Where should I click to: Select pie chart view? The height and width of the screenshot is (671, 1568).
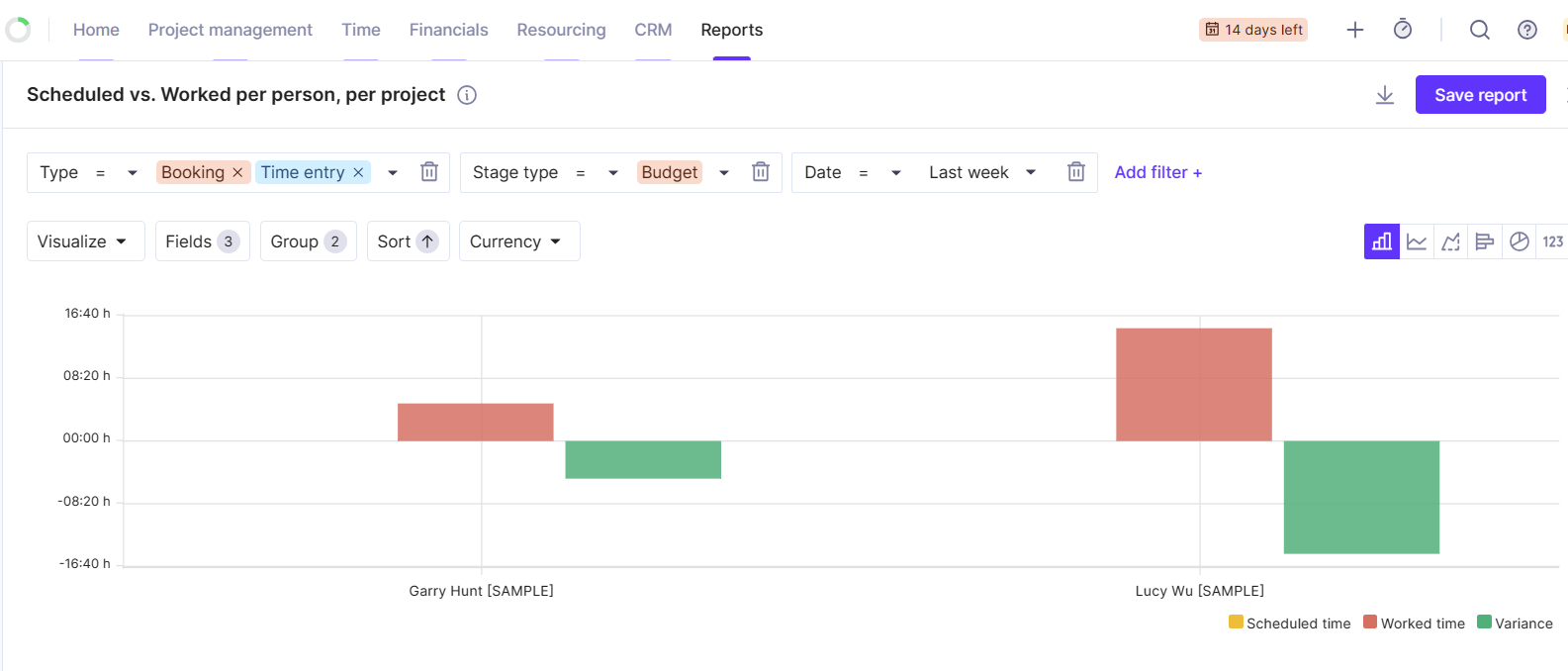point(1519,241)
